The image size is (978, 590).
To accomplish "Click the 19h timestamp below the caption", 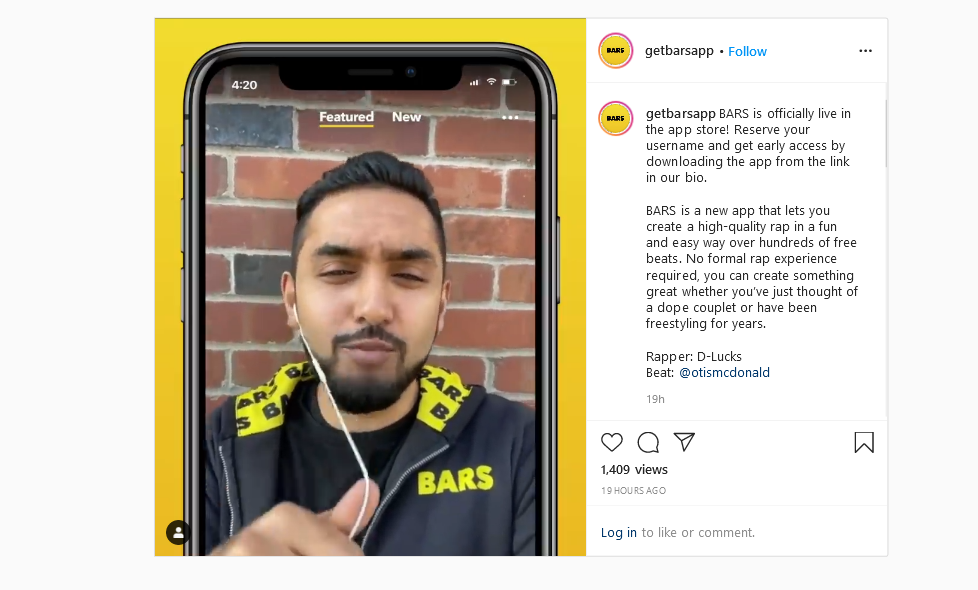I will 655,399.
